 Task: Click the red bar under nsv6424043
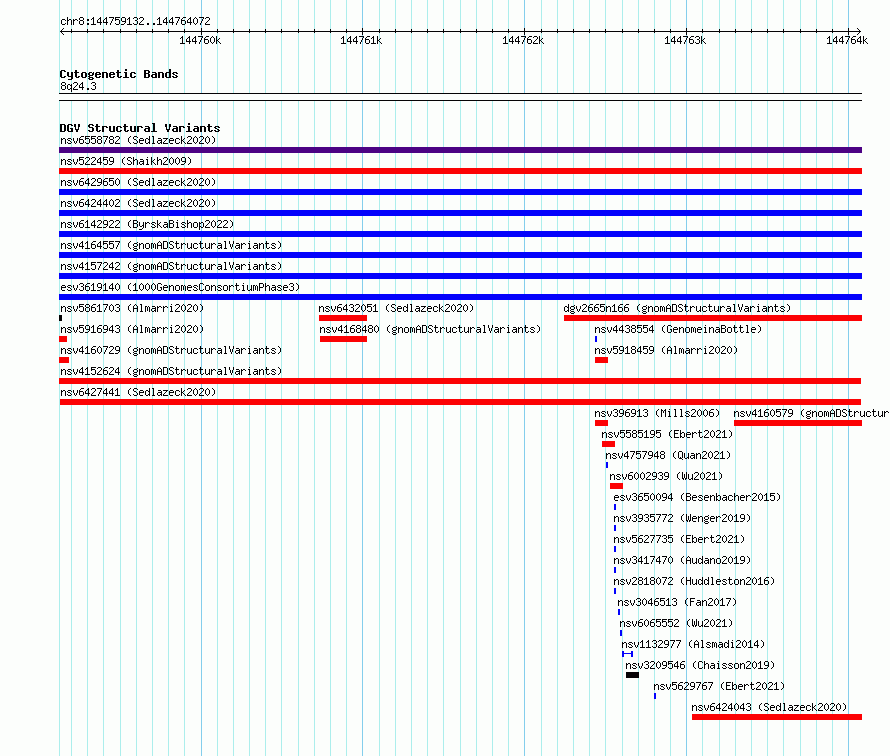[x=777, y=717]
